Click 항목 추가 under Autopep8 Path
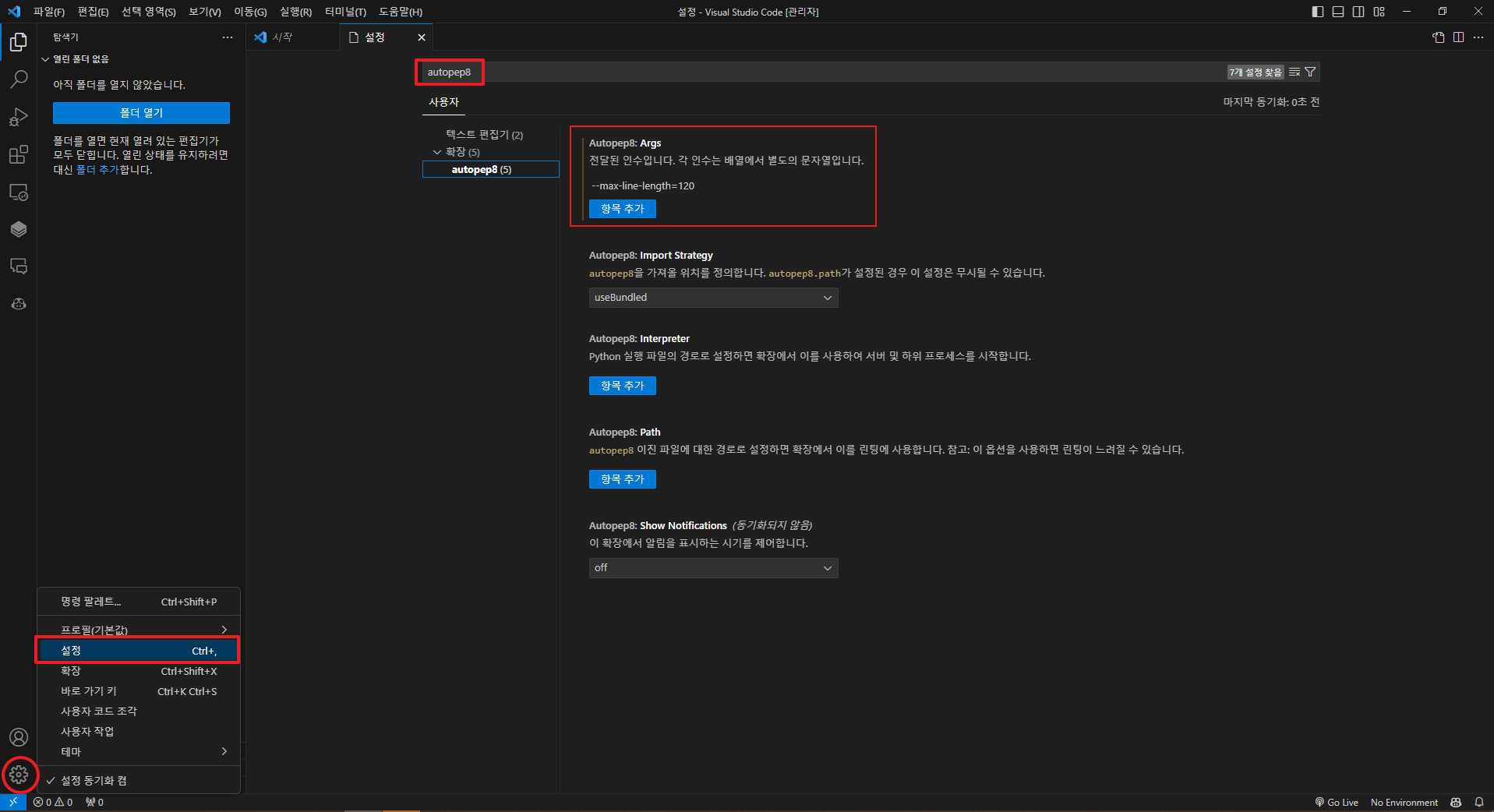Screen dimensions: 1494x812 (x=622, y=479)
